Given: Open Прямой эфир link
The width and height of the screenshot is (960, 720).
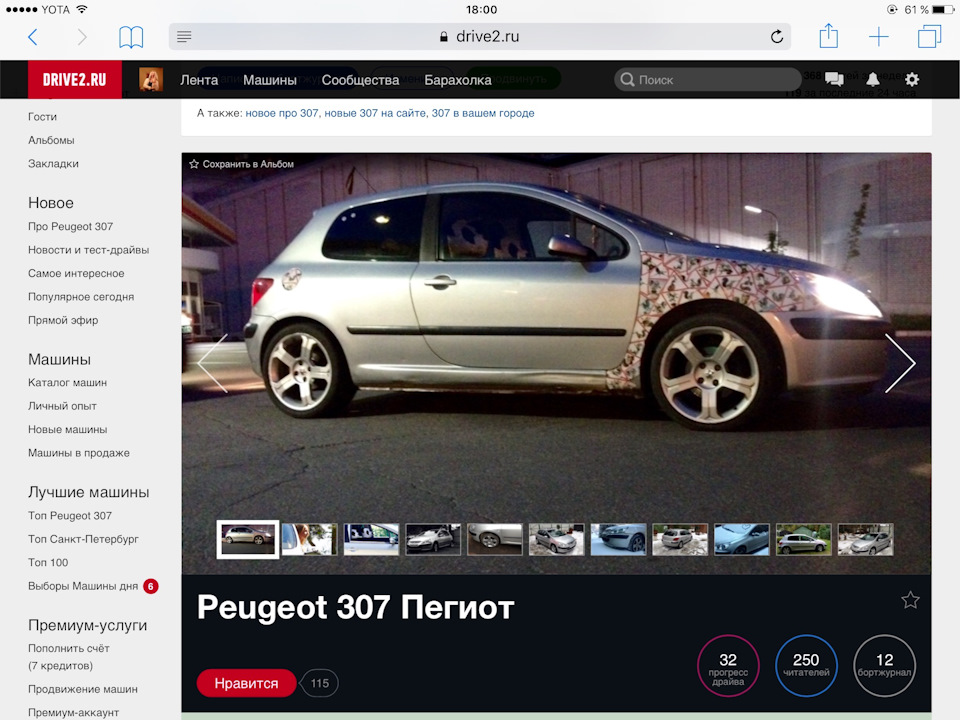Looking at the screenshot, I should click(63, 320).
